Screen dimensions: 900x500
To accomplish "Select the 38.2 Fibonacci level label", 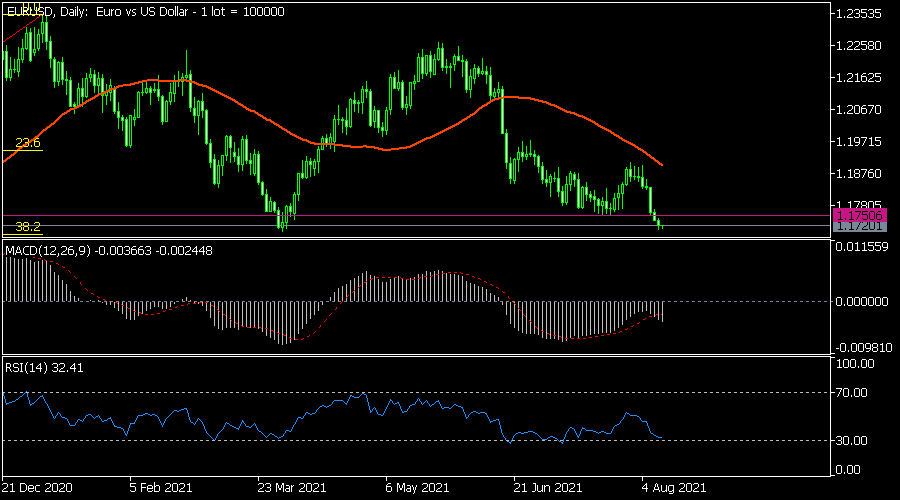I will tap(26, 227).
